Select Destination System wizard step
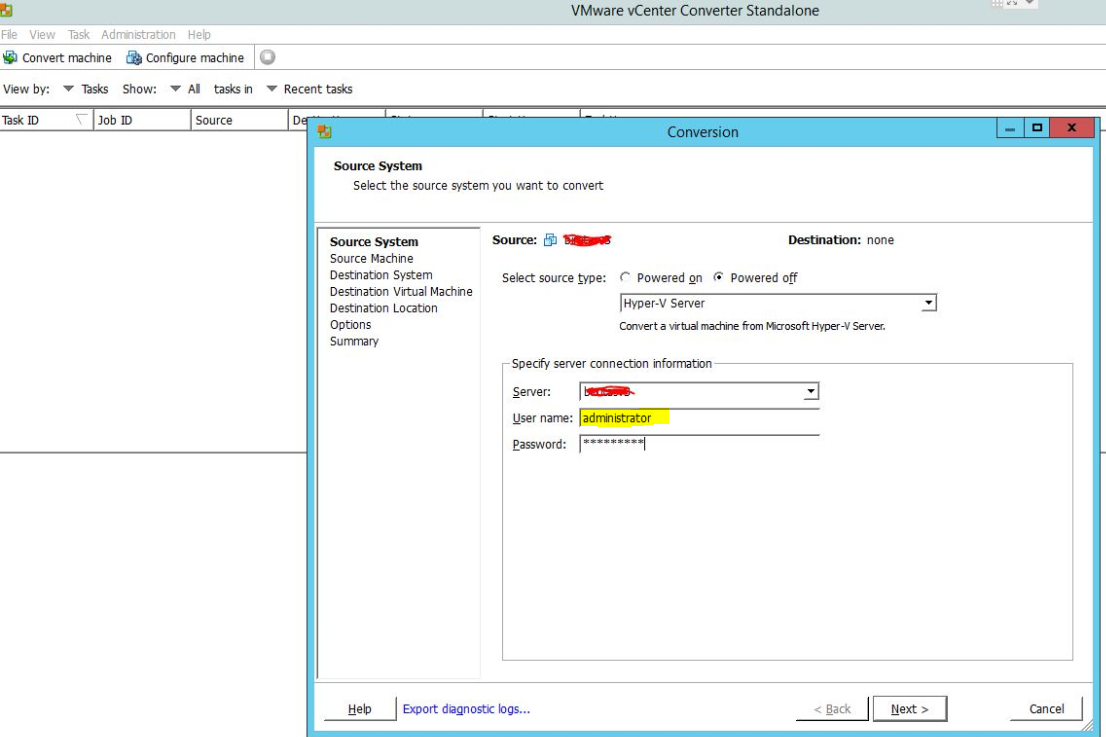Image resolution: width=1106 pixels, height=737 pixels. coord(381,275)
